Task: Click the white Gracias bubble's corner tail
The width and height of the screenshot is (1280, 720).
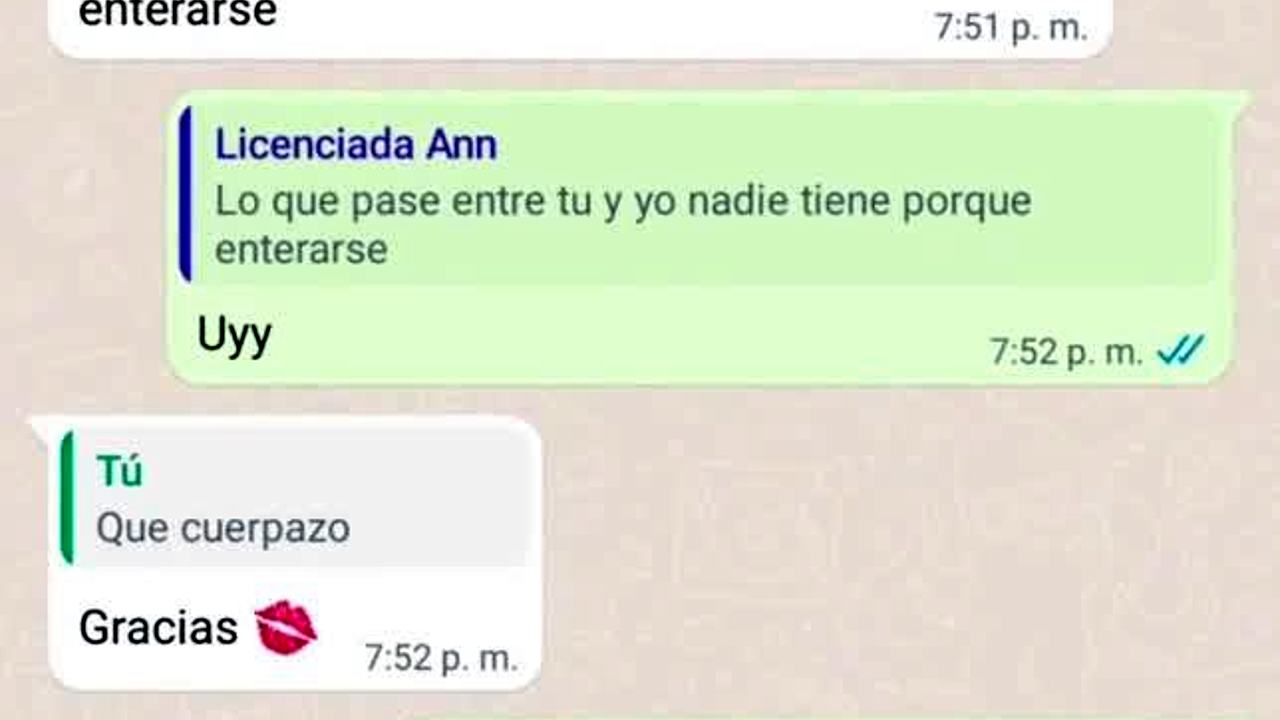Action: [42, 425]
